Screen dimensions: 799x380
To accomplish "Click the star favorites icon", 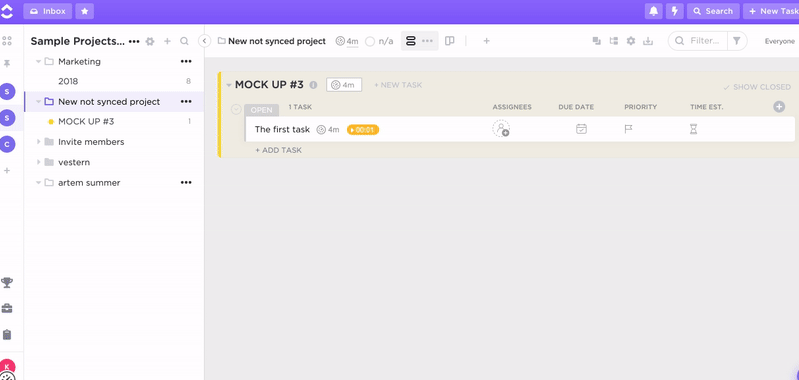I will tap(85, 11).
